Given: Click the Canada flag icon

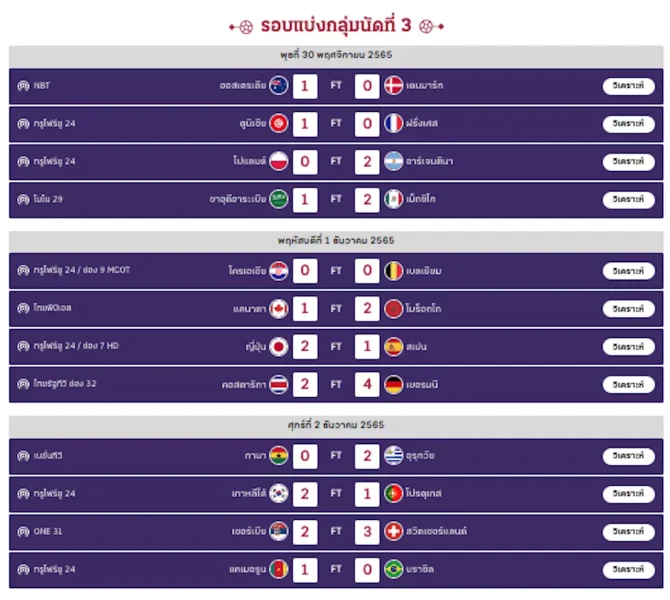Looking at the screenshot, I should (x=279, y=309).
